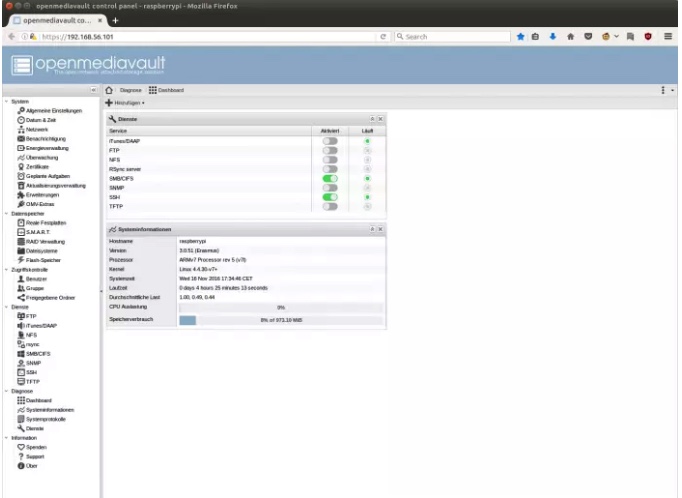Screen dimensions: 682x498
Task: Open Dateisysteme page
Action: point(37,251)
